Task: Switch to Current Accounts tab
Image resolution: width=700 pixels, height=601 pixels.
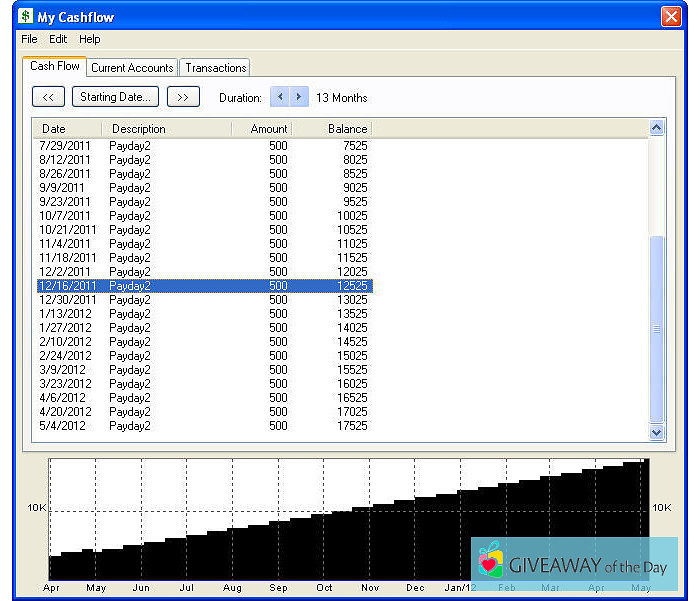Action: click(x=133, y=68)
